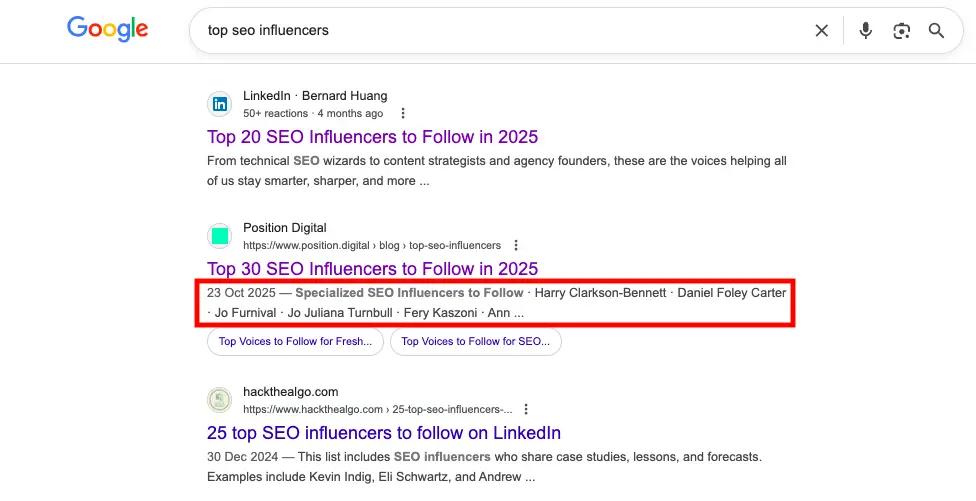This screenshot has width=976, height=501.
Task: Open more options for hackthealgo.com result
Action: (x=526, y=410)
